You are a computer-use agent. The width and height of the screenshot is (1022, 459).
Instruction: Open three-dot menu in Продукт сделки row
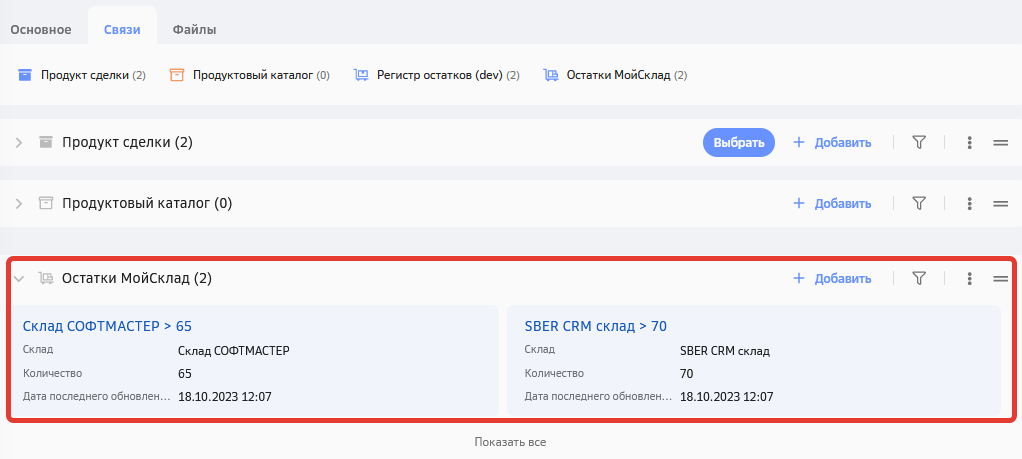point(969,143)
